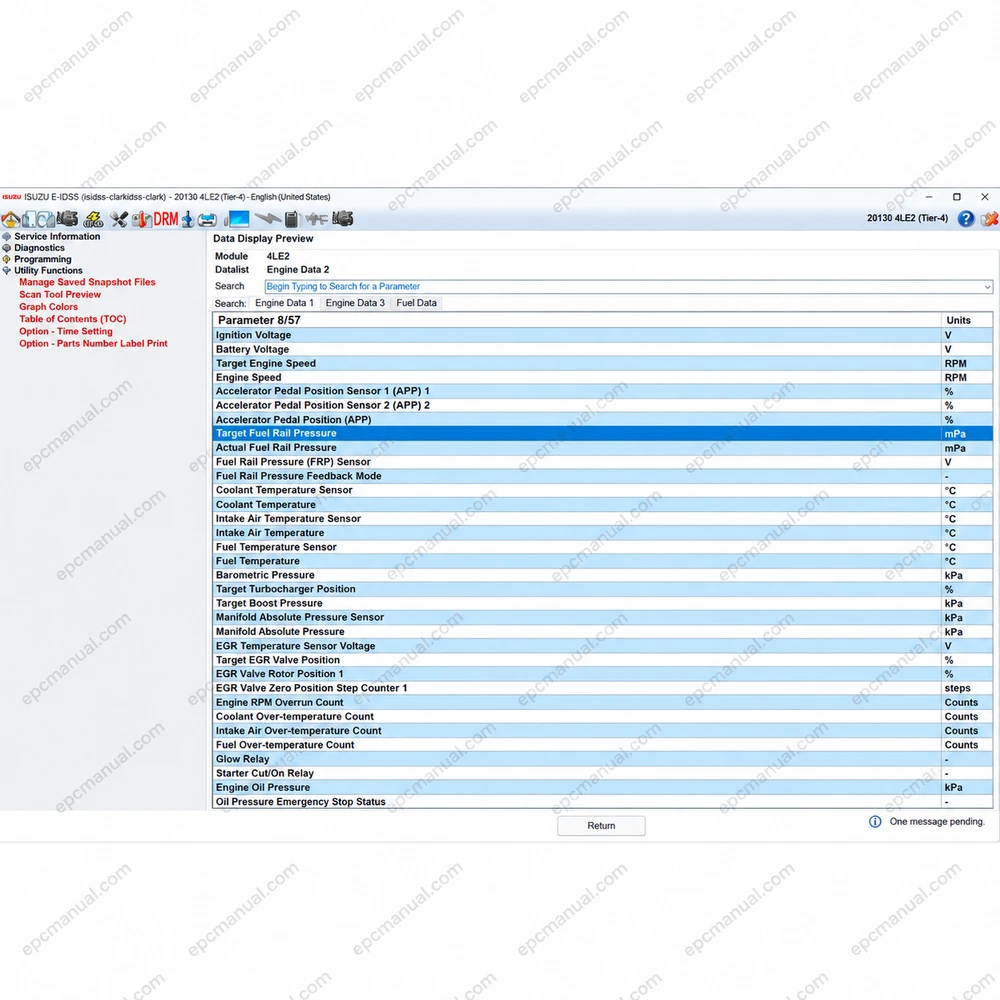The image size is (1000, 1000).
Task: Select the Target Boost Pressure row
Action: pyautogui.click(x=602, y=603)
